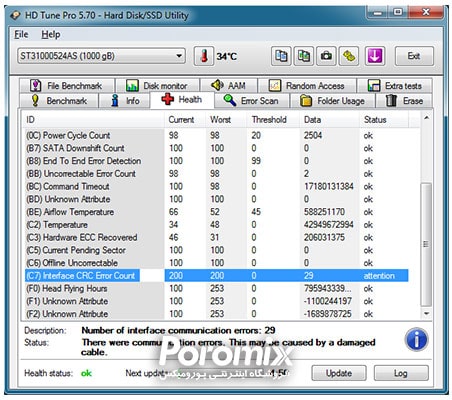Open the drive selection dropdown ST31000524AS
Viewport: 452px width, 400px height.
(101, 56)
